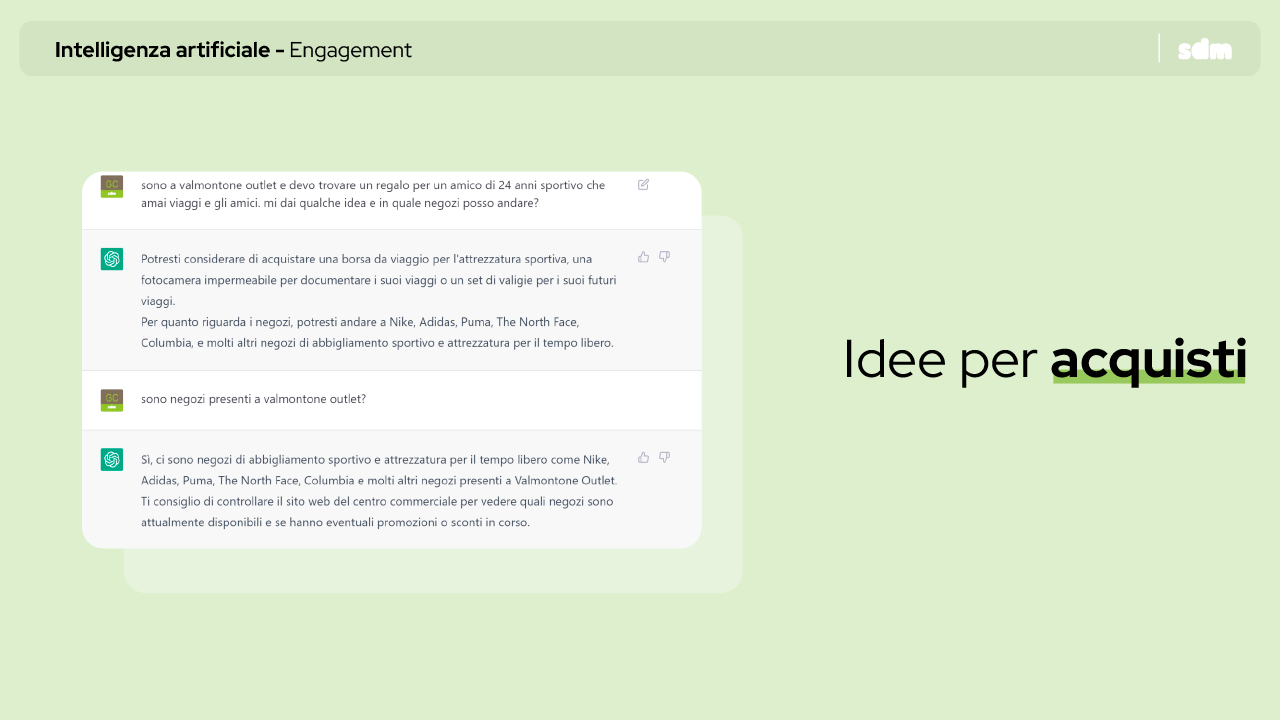Click the "Idee per" heading text

pyautogui.click(x=940, y=360)
